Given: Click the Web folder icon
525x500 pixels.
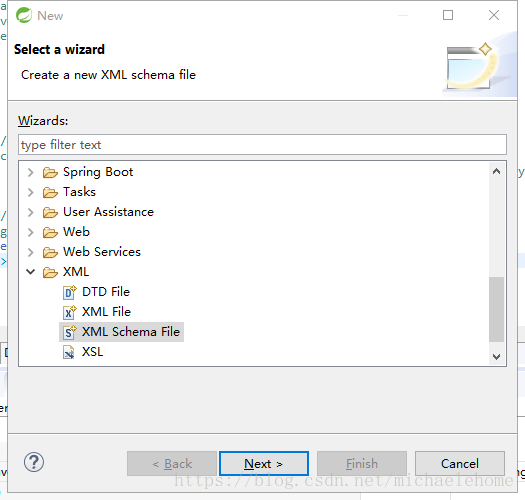Looking at the screenshot, I should pyautogui.click(x=50, y=232).
